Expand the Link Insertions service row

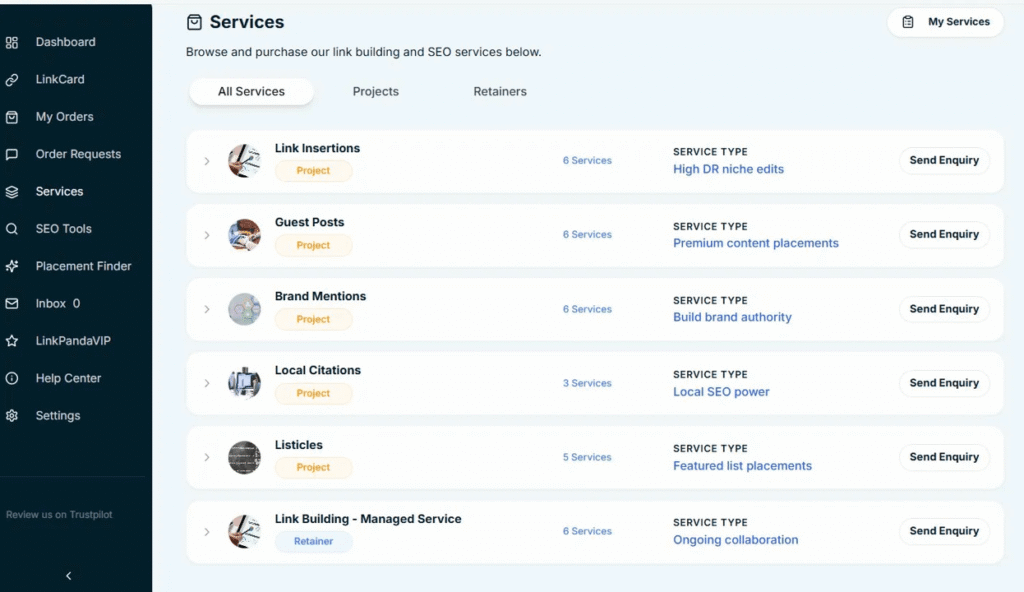point(207,160)
